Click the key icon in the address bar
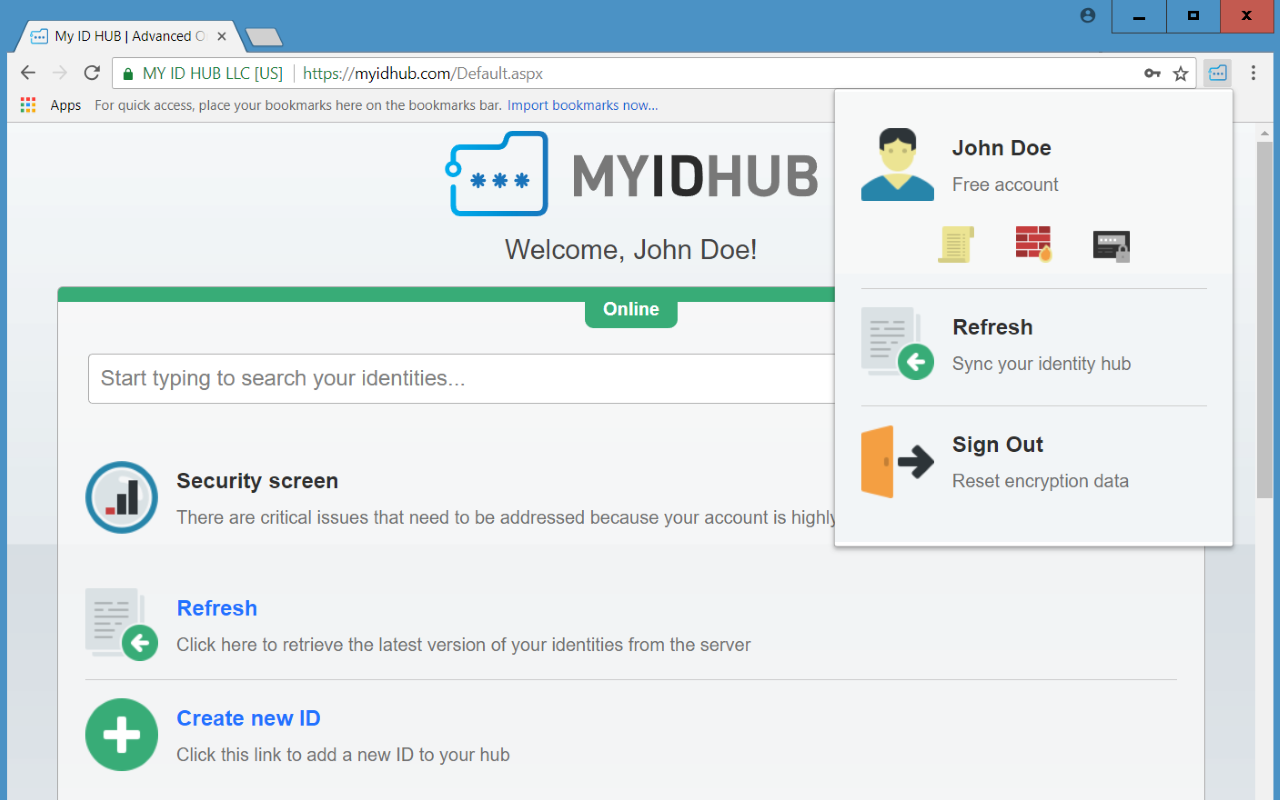1280x800 pixels. [x=1153, y=73]
